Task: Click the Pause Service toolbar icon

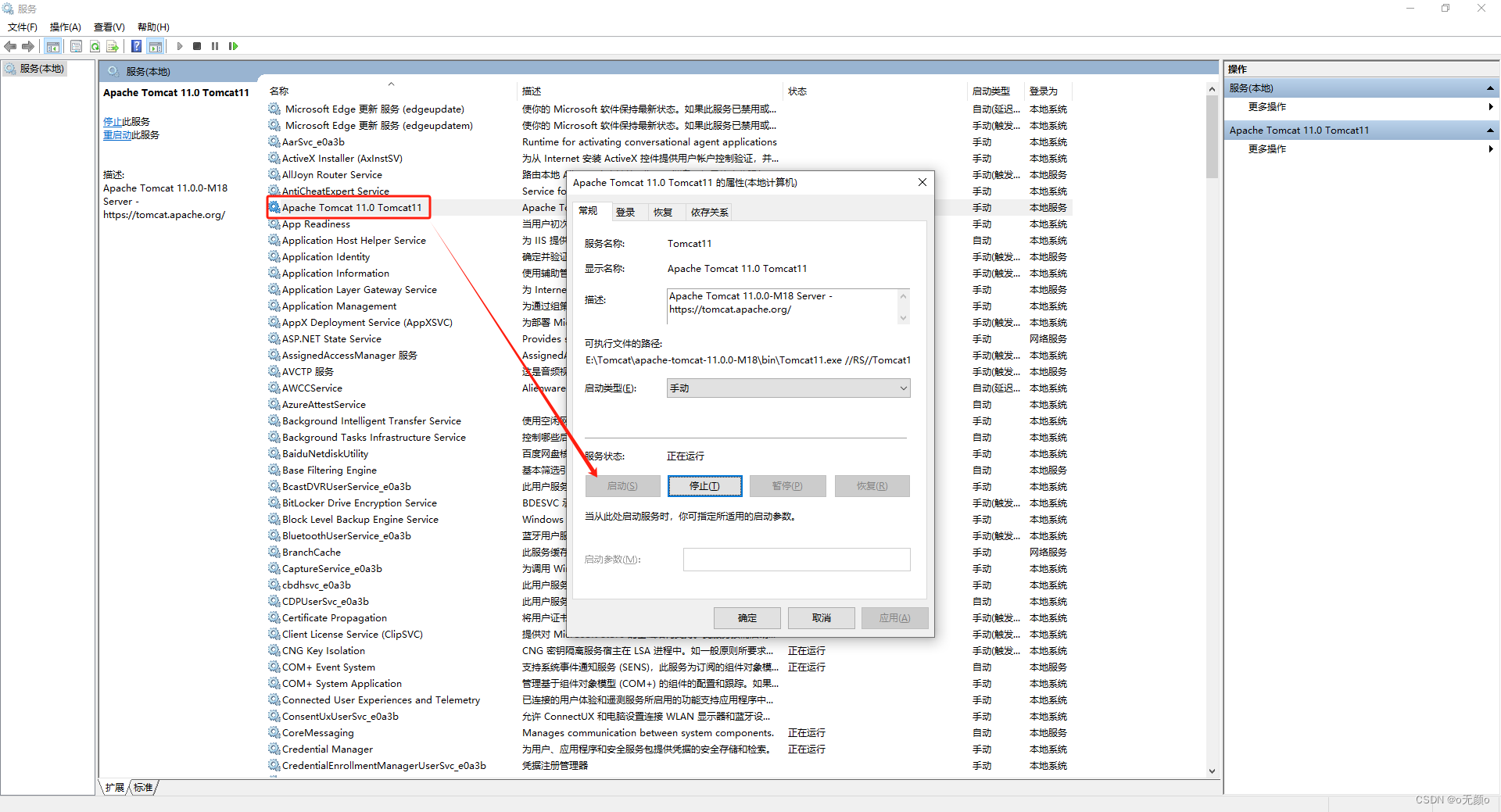Action: click(215, 46)
